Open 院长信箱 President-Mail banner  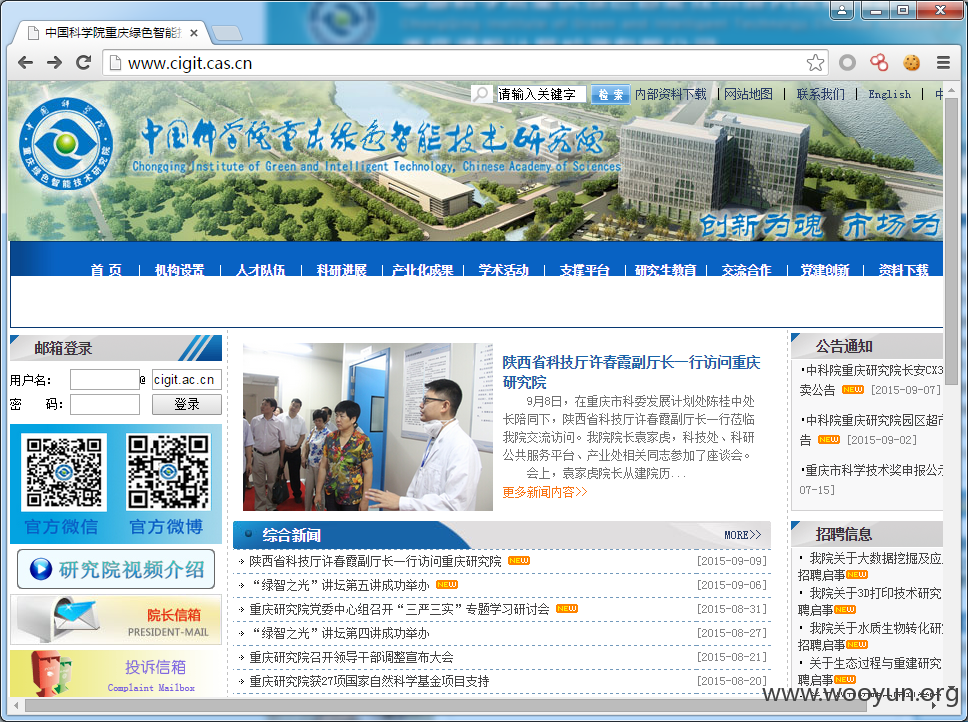coord(116,620)
